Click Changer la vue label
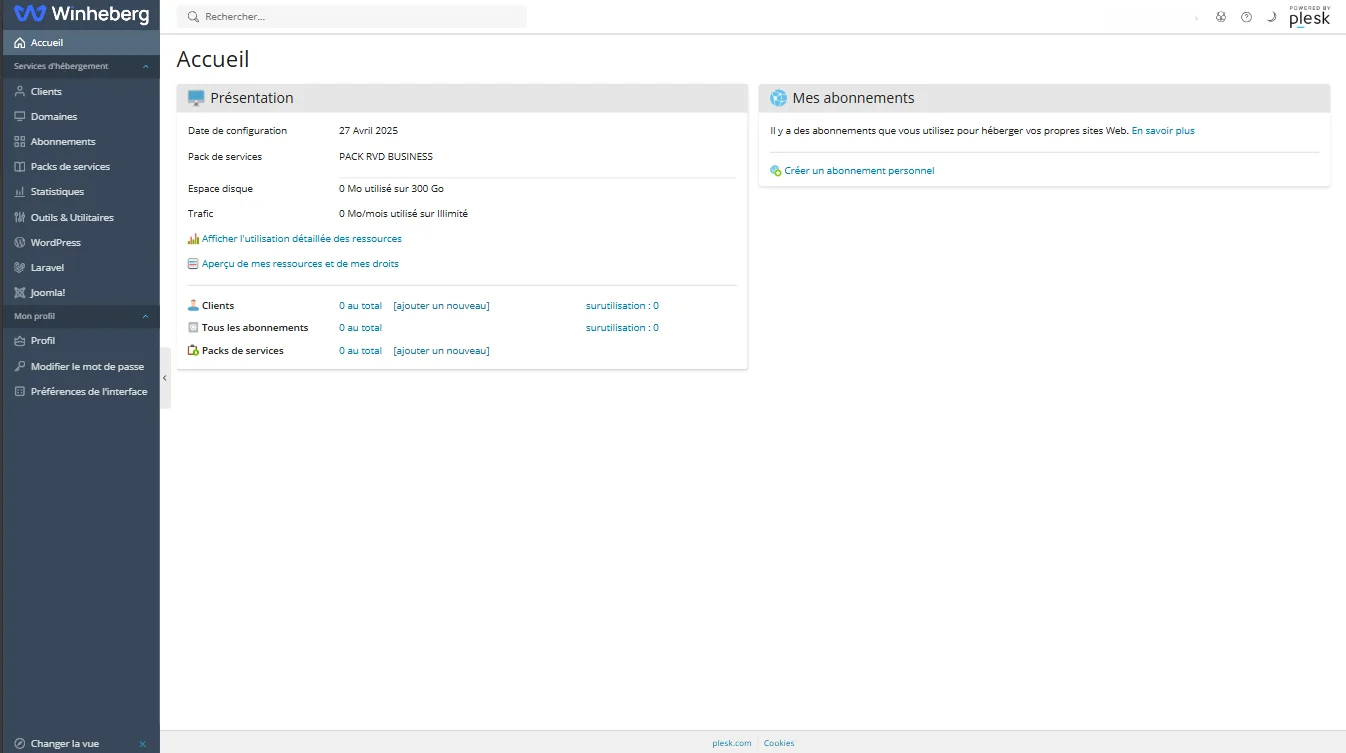 coord(65,744)
